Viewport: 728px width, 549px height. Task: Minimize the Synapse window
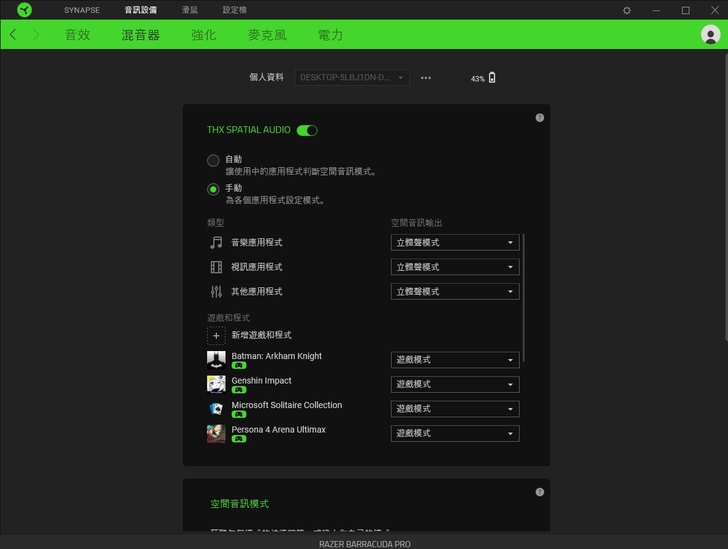(x=656, y=10)
